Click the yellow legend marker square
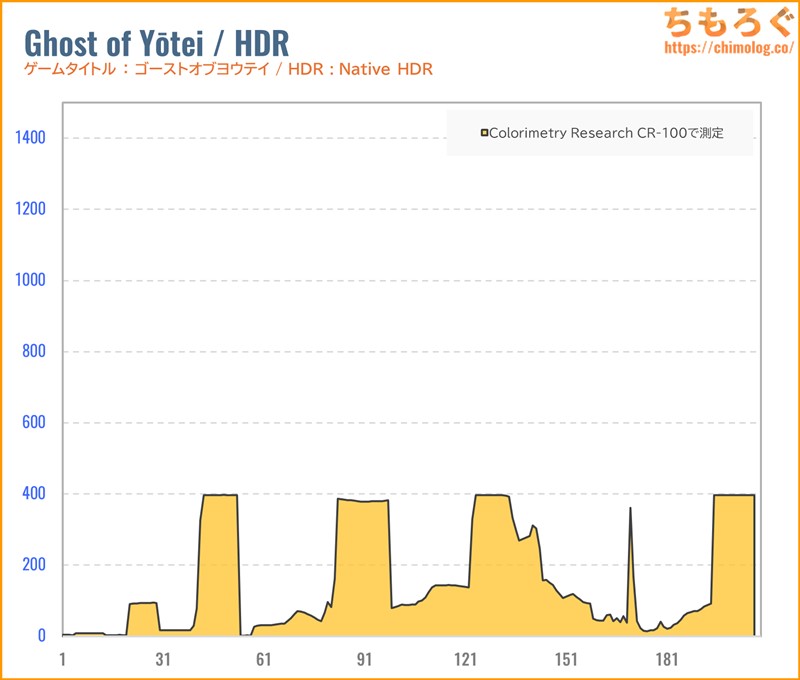 [x=485, y=133]
